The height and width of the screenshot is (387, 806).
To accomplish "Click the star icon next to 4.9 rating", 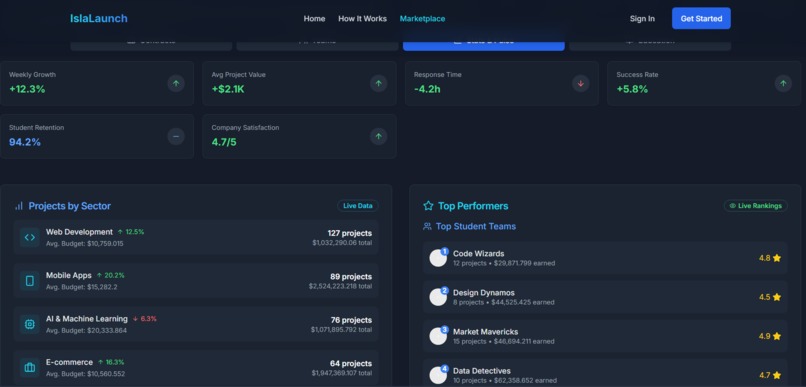I will tap(777, 336).
